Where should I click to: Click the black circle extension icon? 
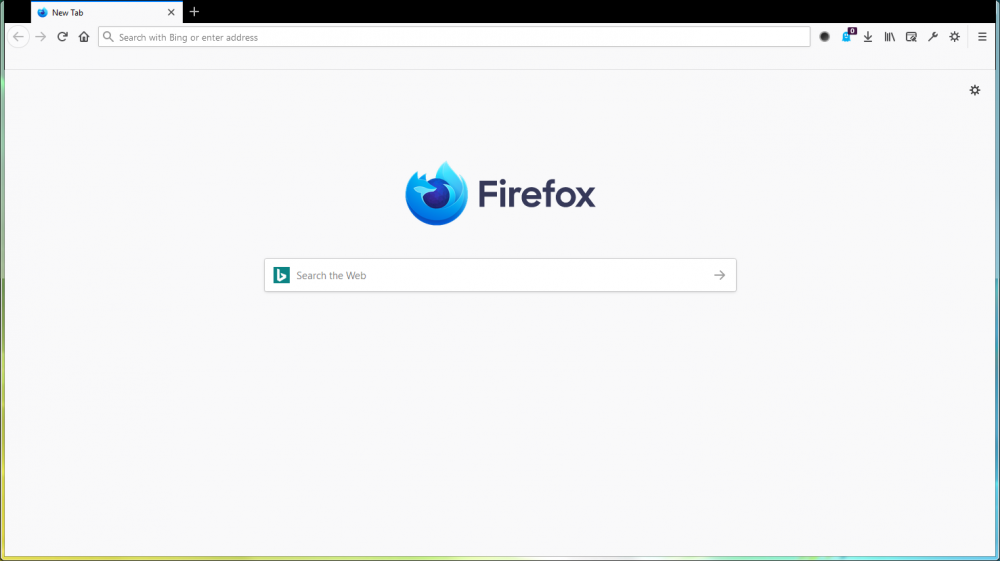tap(825, 37)
